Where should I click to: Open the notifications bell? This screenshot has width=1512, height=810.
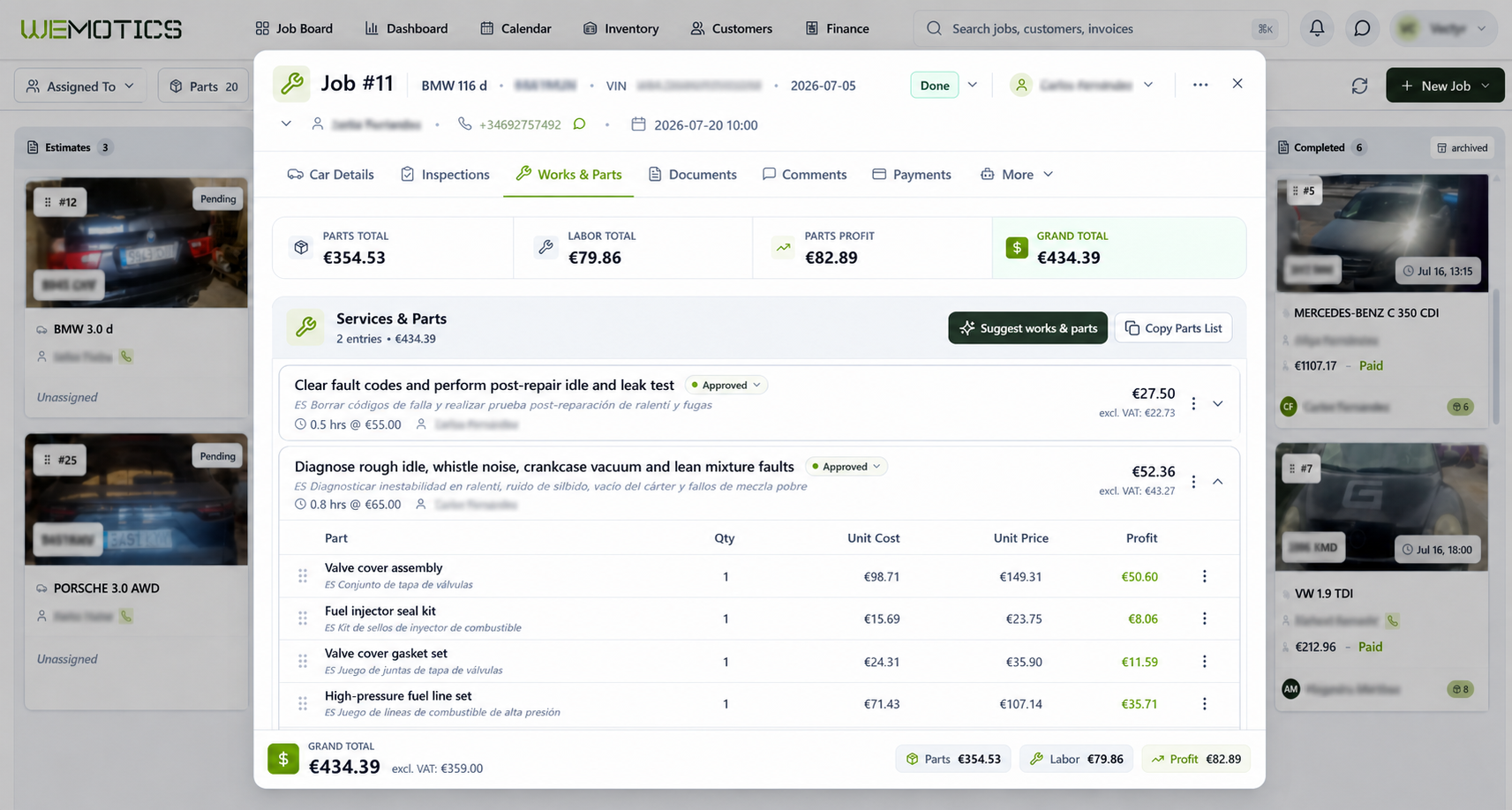tap(1316, 28)
